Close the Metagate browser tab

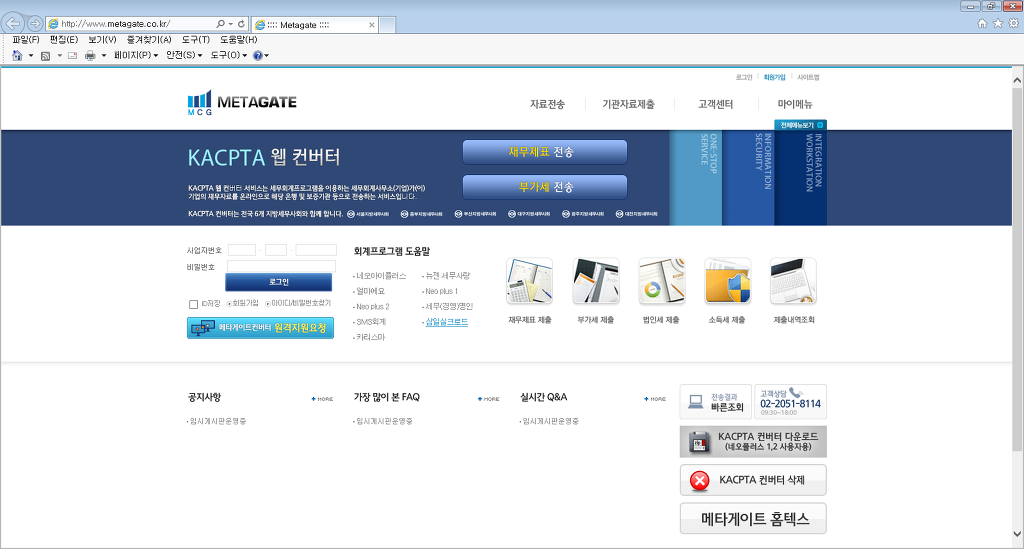(x=372, y=25)
